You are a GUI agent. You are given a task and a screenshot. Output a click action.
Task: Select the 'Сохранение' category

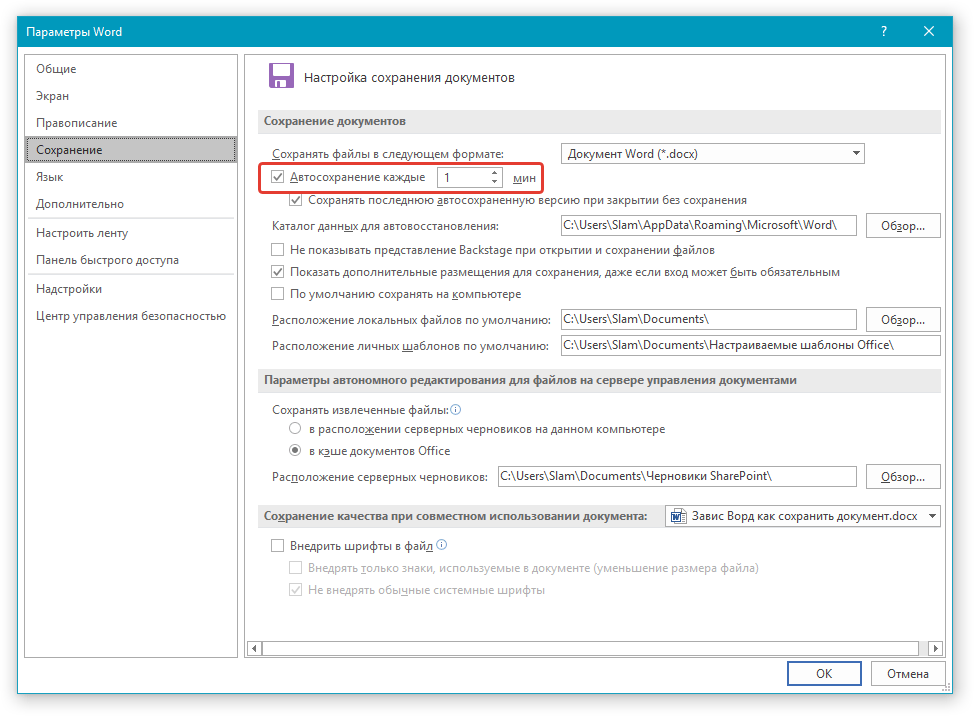(131, 150)
